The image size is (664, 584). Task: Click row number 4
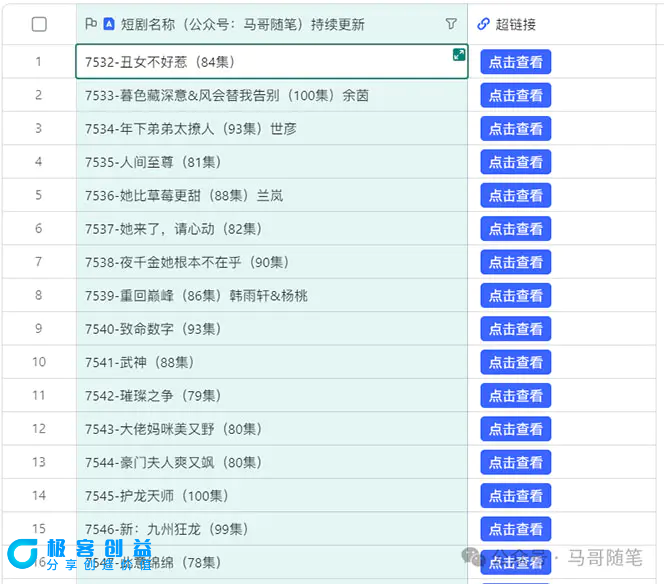(x=39, y=162)
